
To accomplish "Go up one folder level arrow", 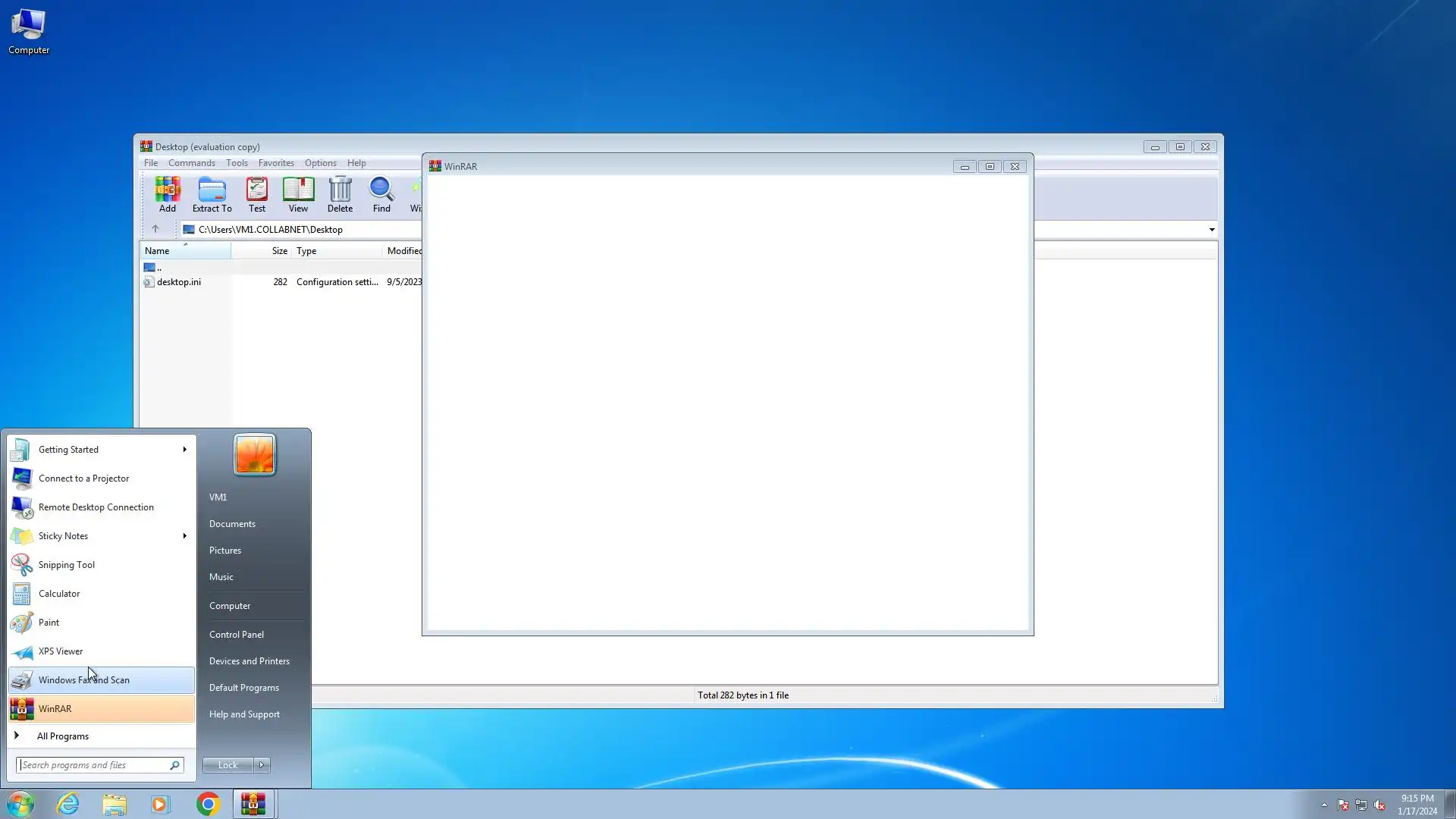I will [x=155, y=229].
